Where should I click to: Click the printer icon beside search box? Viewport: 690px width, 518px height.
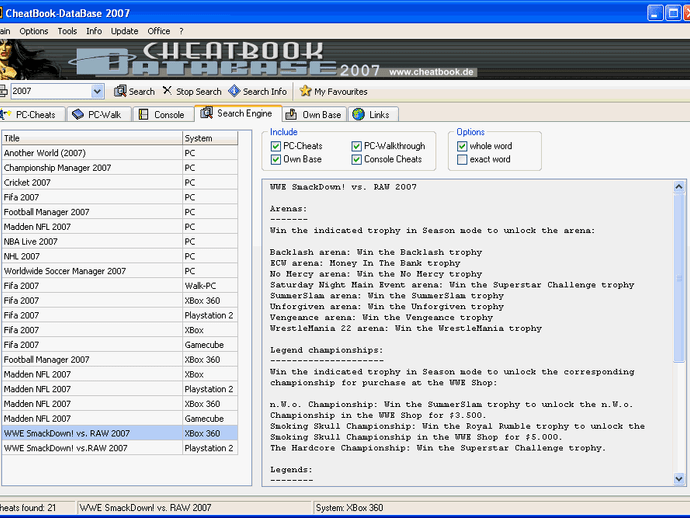click(x=3, y=91)
